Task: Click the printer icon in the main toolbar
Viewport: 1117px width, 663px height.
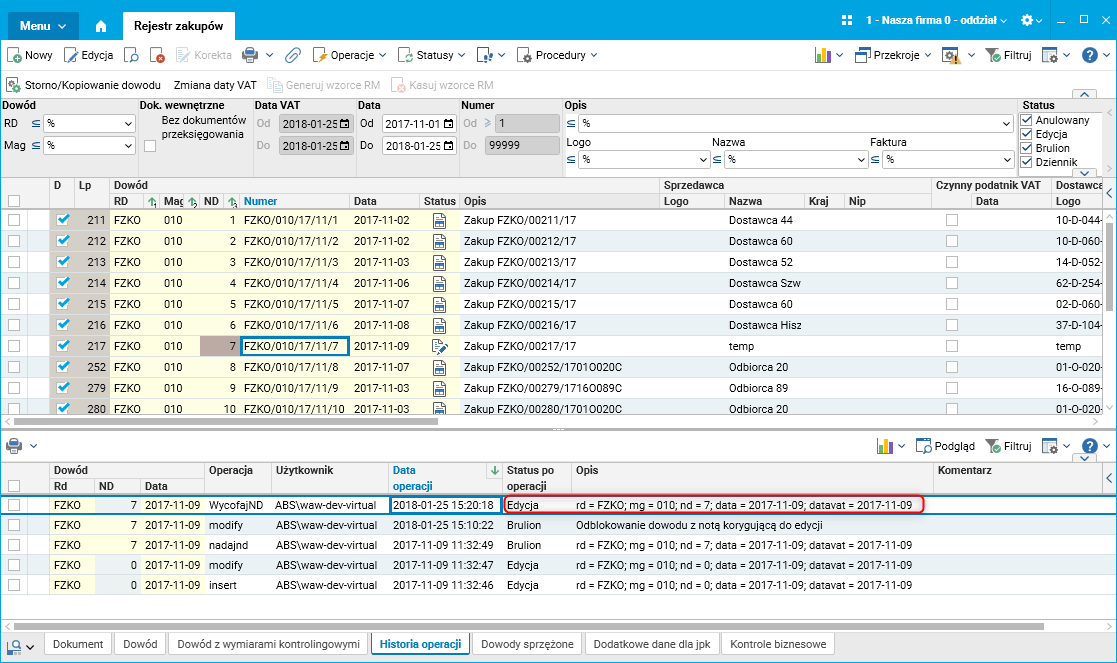Action: point(248,56)
